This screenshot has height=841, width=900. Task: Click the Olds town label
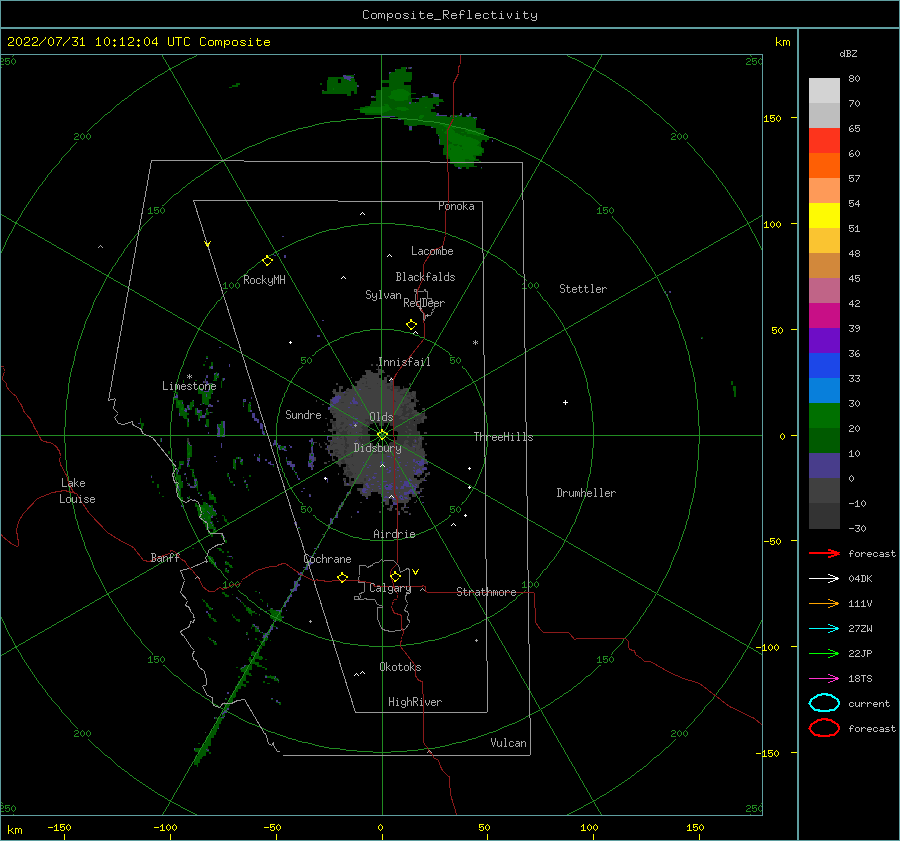click(381, 417)
